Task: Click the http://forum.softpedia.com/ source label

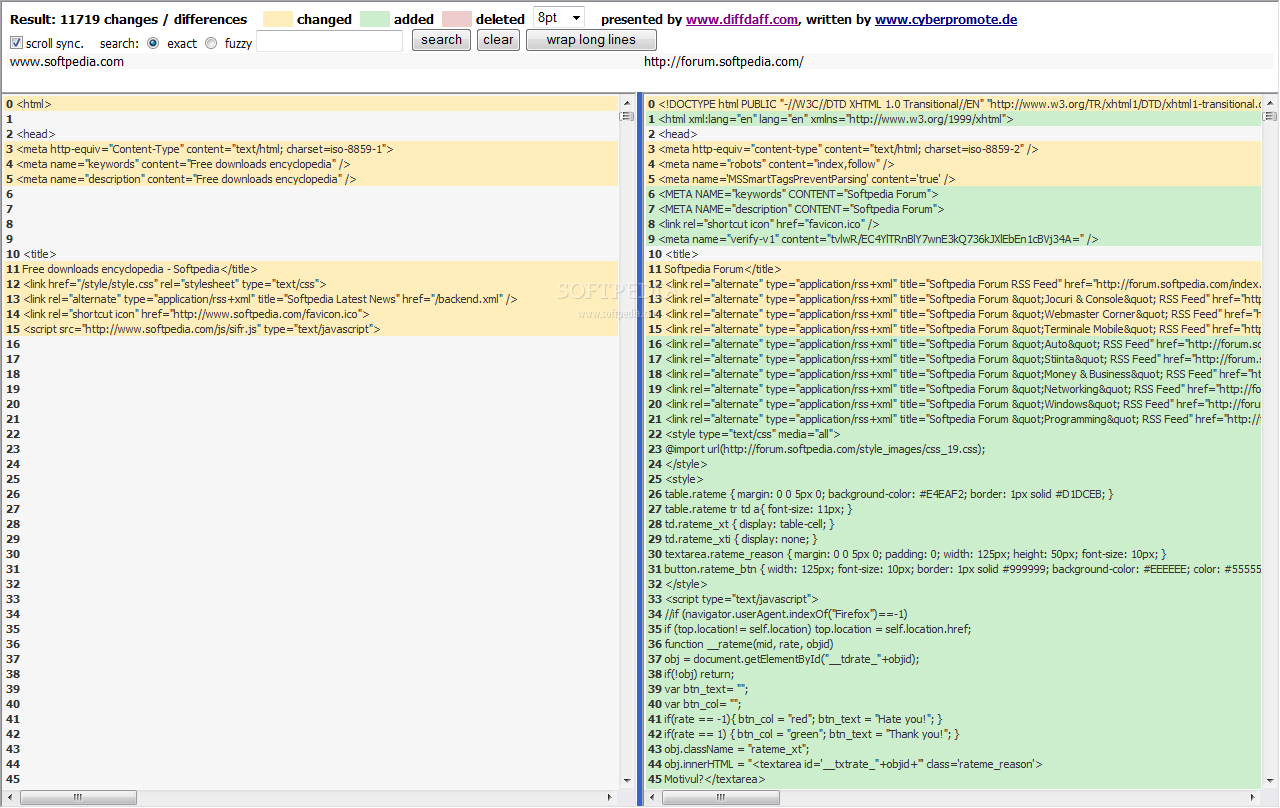Action: (x=723, y=62)
